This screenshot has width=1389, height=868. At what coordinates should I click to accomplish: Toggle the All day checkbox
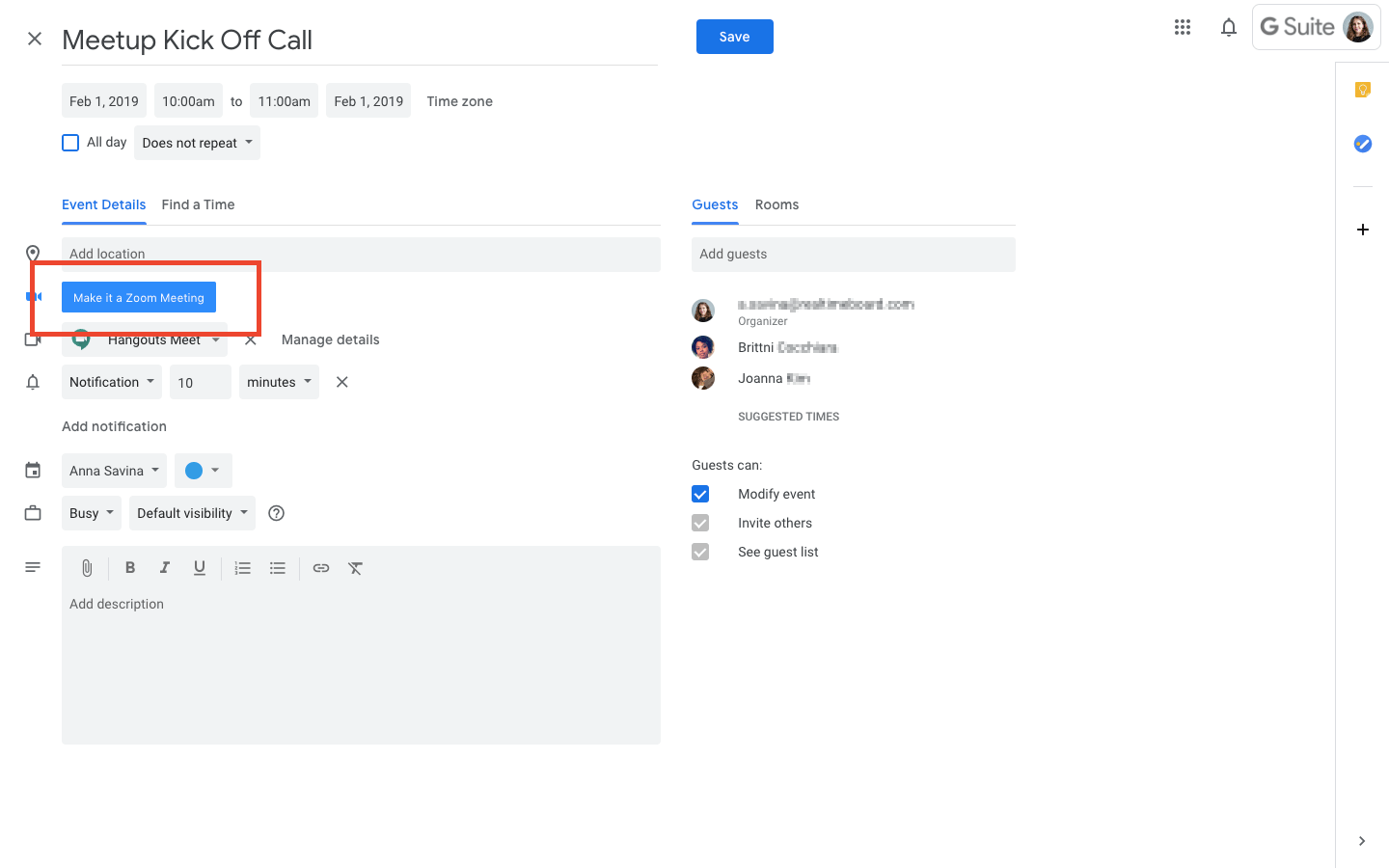70,143
